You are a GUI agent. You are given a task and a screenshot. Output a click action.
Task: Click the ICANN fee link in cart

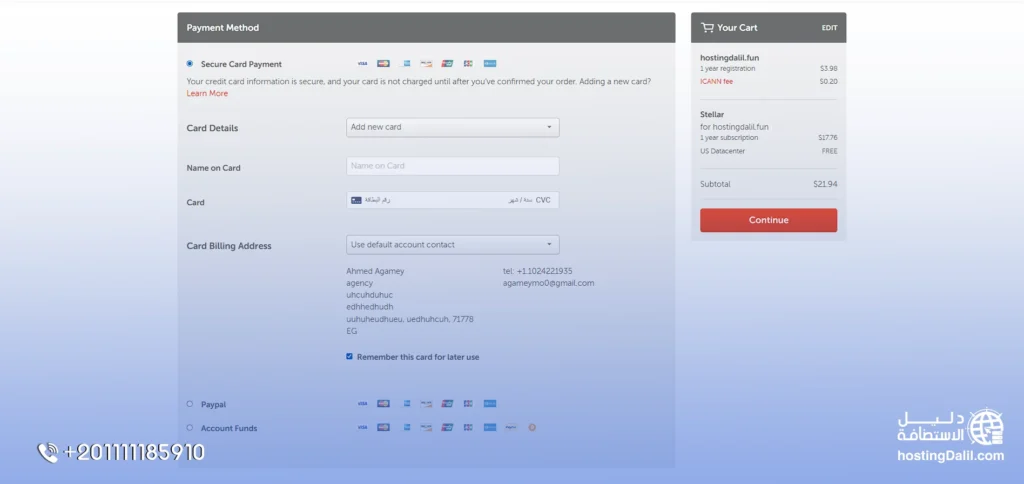[716, 82]
